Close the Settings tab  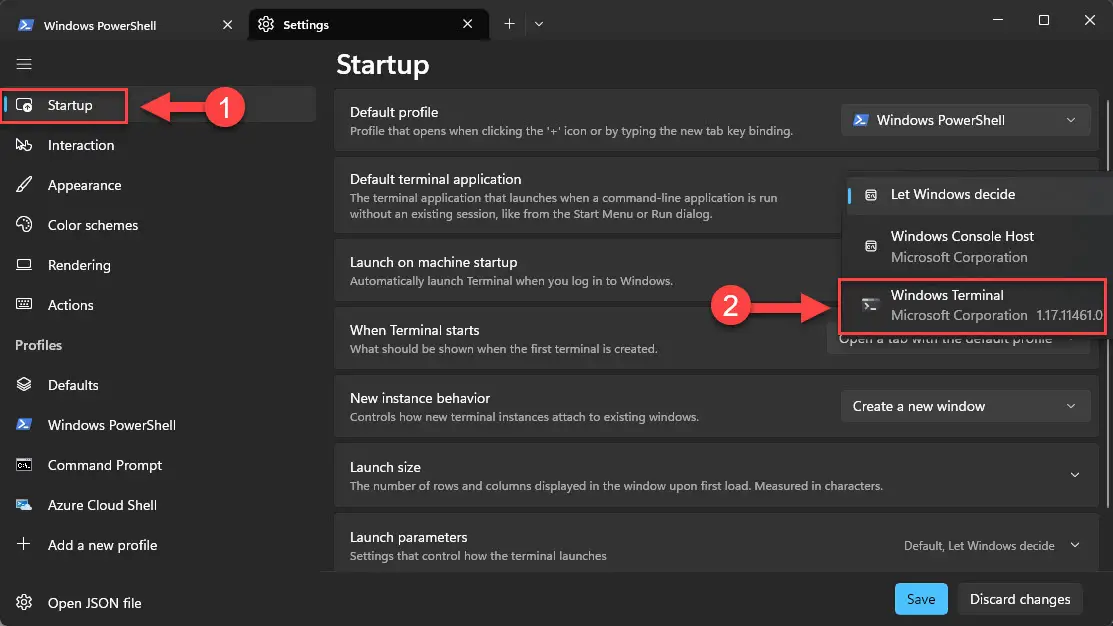(x=467, y=24)
